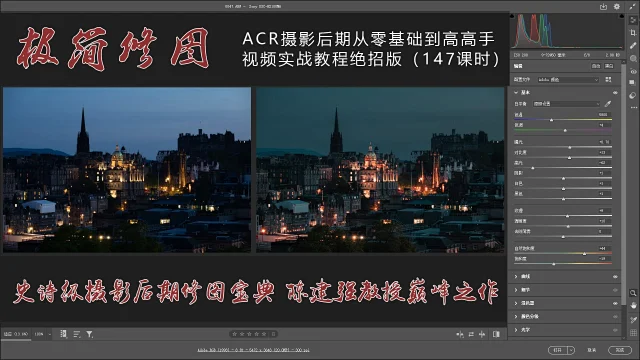This screenshot has width=640, height=360.
Task: Click the filter funnel icon
Action: [89, 334]
